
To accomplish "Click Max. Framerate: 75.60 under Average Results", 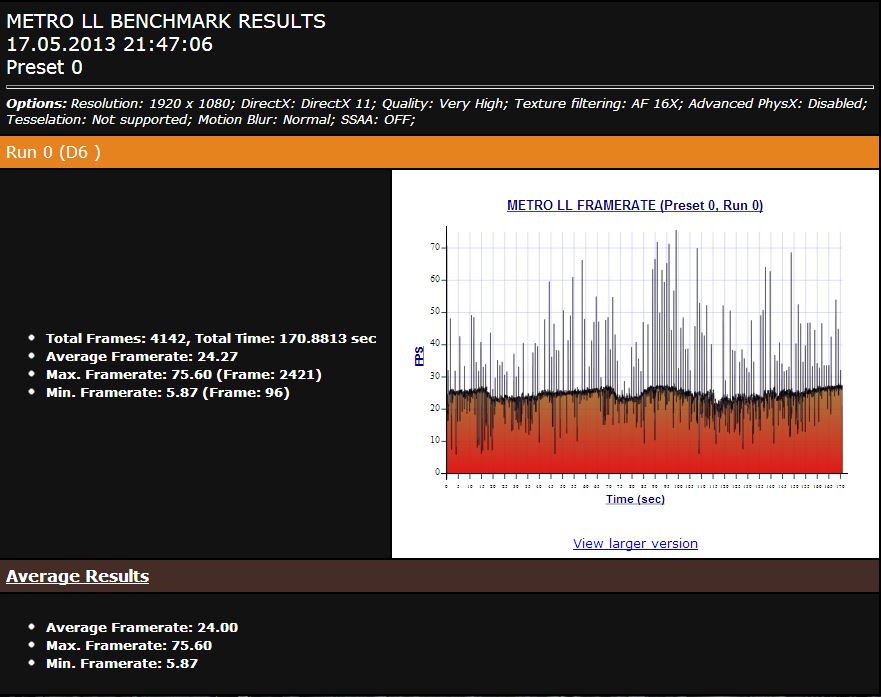I will pyautogui.click(x=129, y=645).
